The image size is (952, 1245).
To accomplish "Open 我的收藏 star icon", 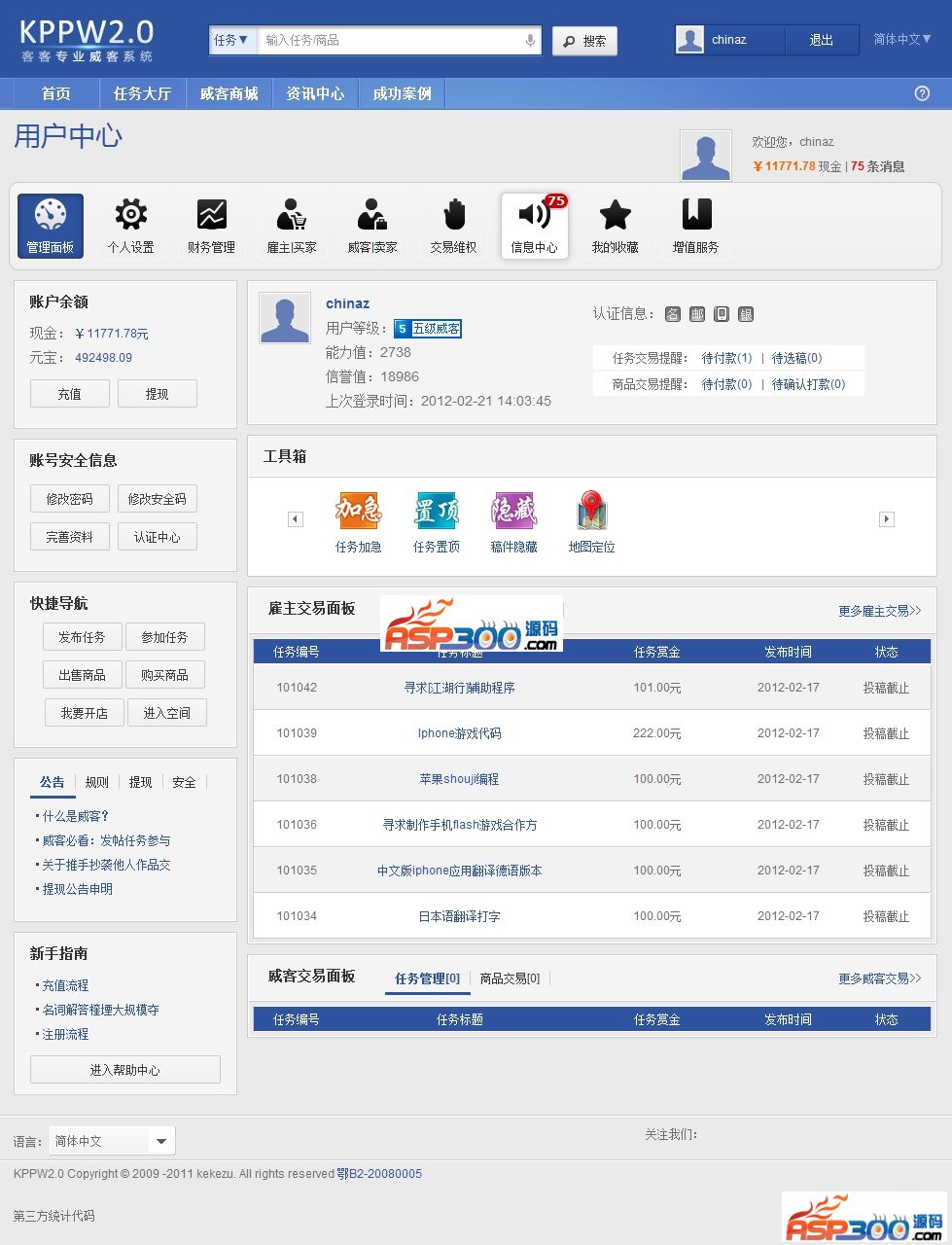I will [x=616, y=226].
